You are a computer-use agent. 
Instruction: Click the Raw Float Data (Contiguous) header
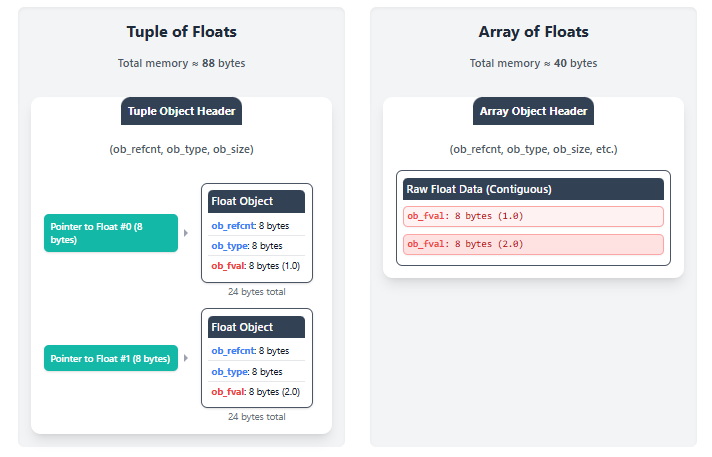pos(533,189)
